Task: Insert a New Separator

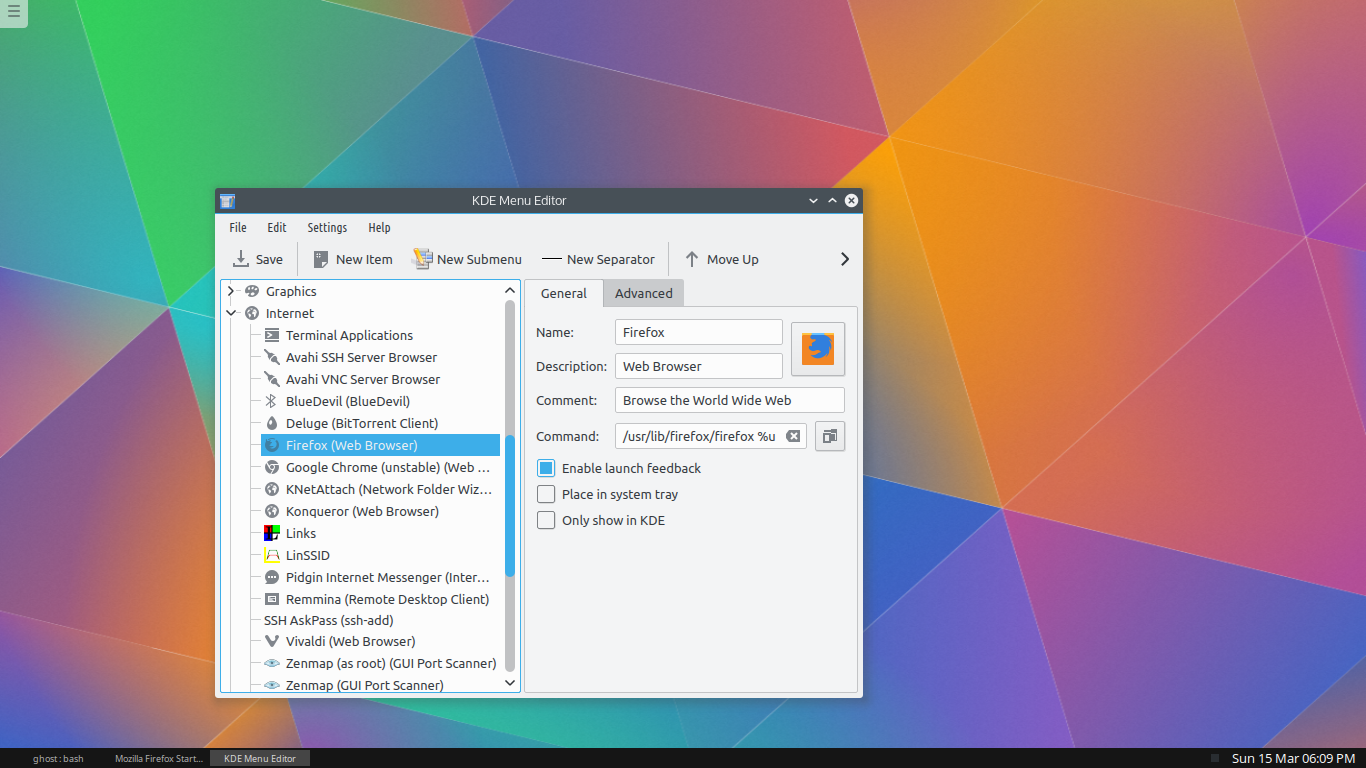Action: click(599, 259)
